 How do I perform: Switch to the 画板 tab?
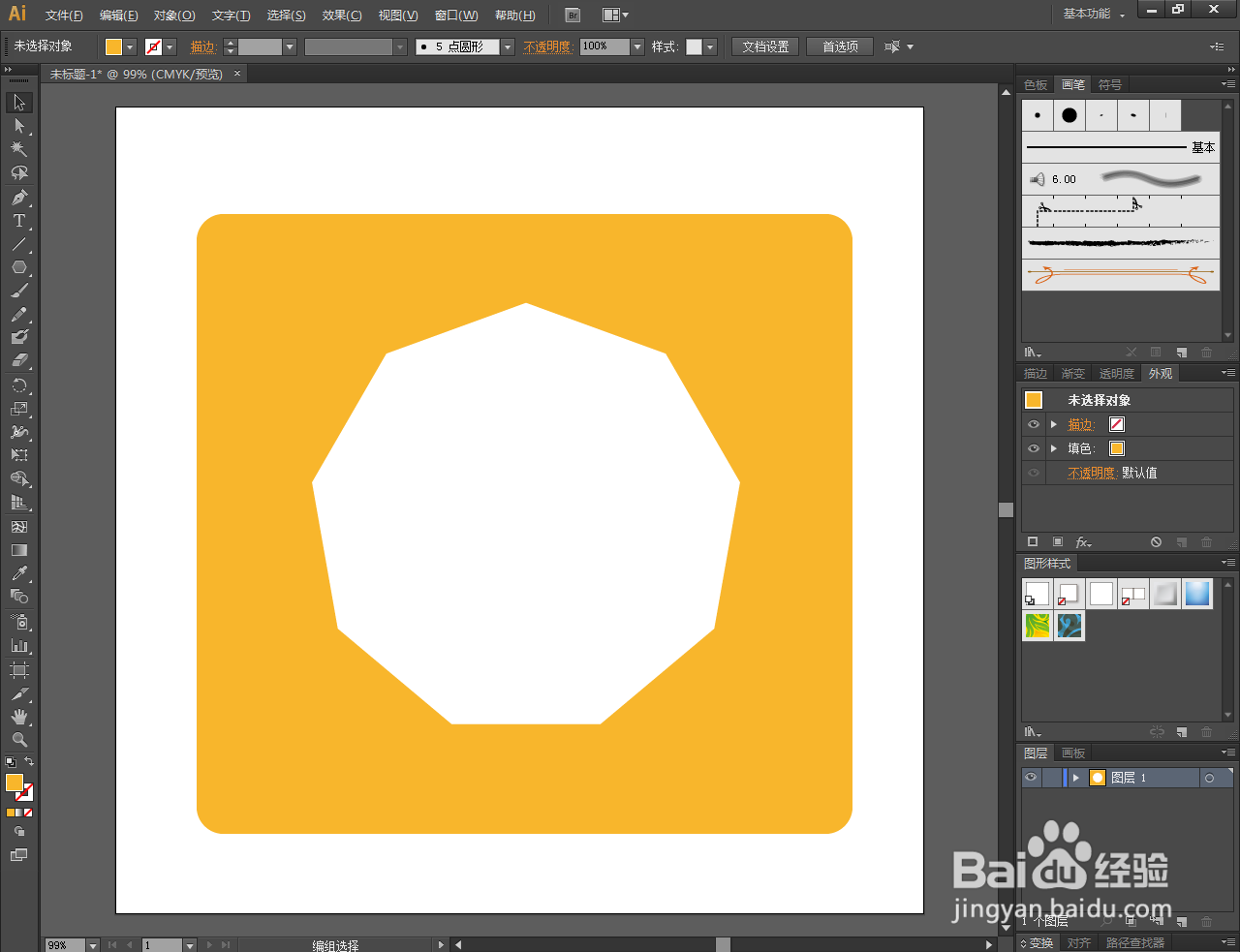pos(1073,752)
